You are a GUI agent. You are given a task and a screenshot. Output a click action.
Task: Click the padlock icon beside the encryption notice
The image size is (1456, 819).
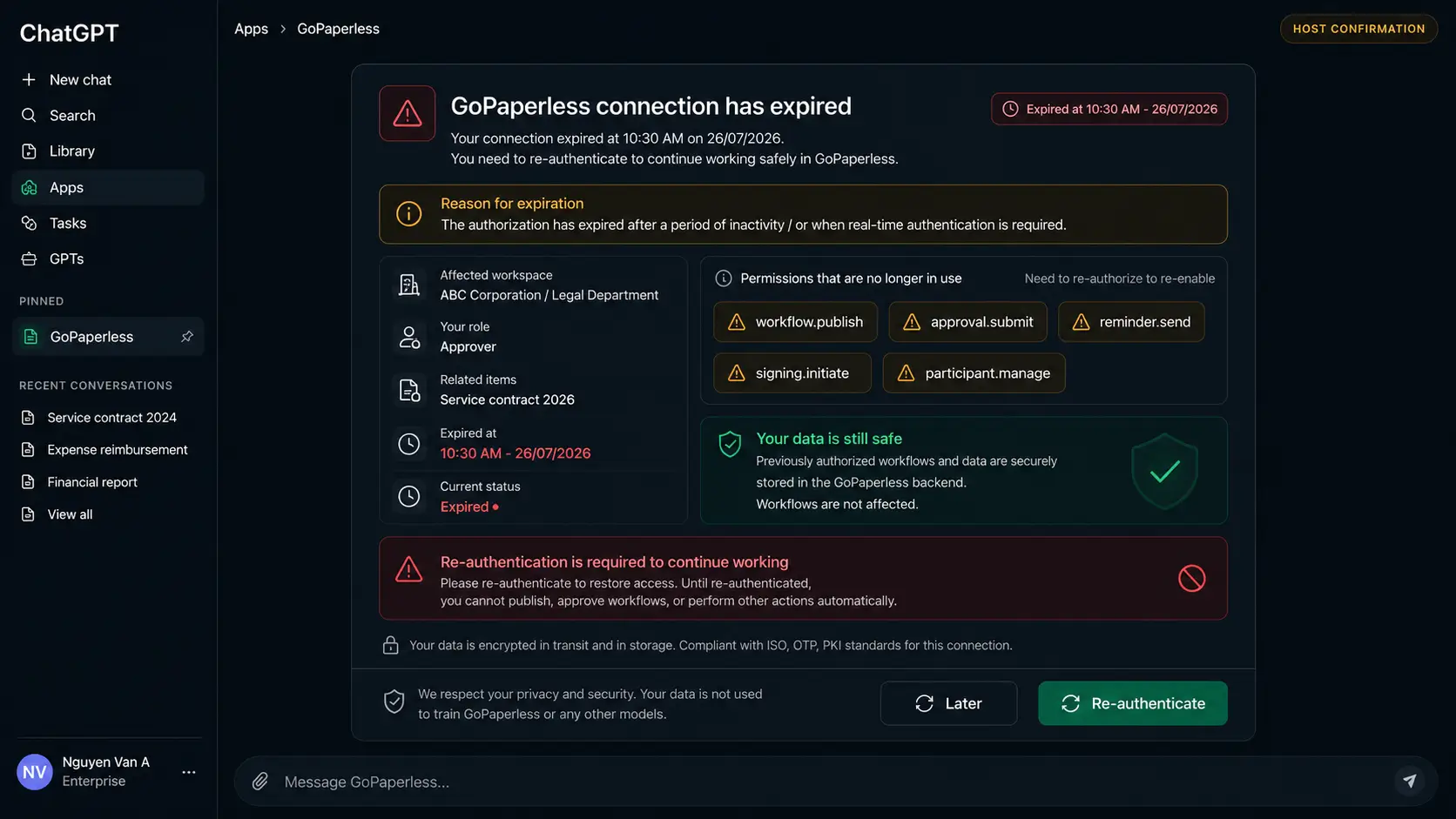[x=390, y=645]
